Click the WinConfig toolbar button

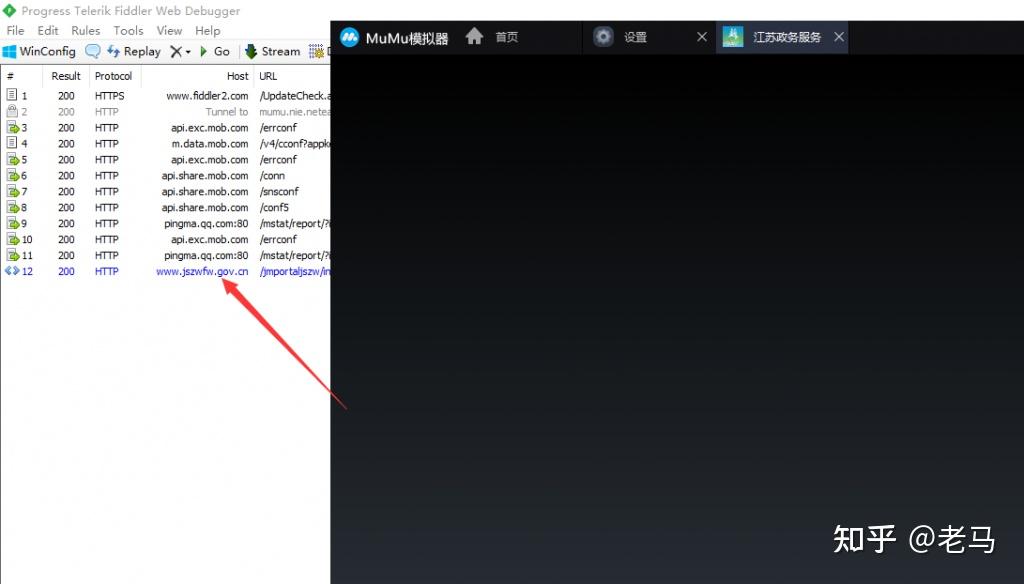pos(39,51)
